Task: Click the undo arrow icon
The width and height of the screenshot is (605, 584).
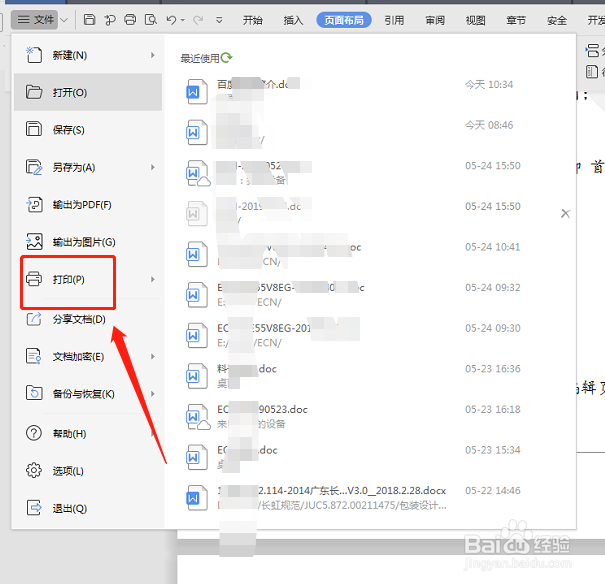Action: [171, 20]
